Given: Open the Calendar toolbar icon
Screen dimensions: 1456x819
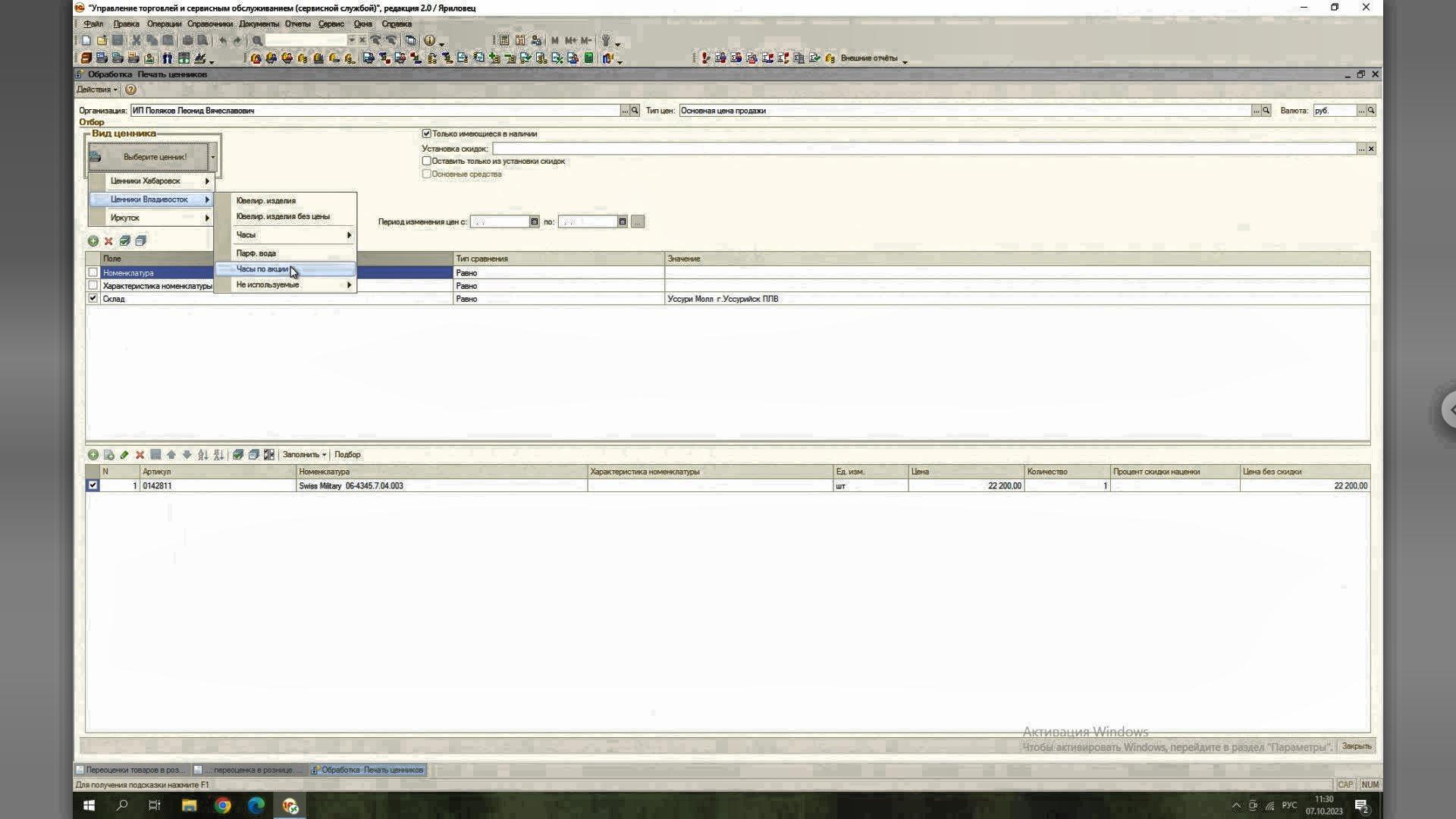Looking at the screenshot, I should (520, 40).
